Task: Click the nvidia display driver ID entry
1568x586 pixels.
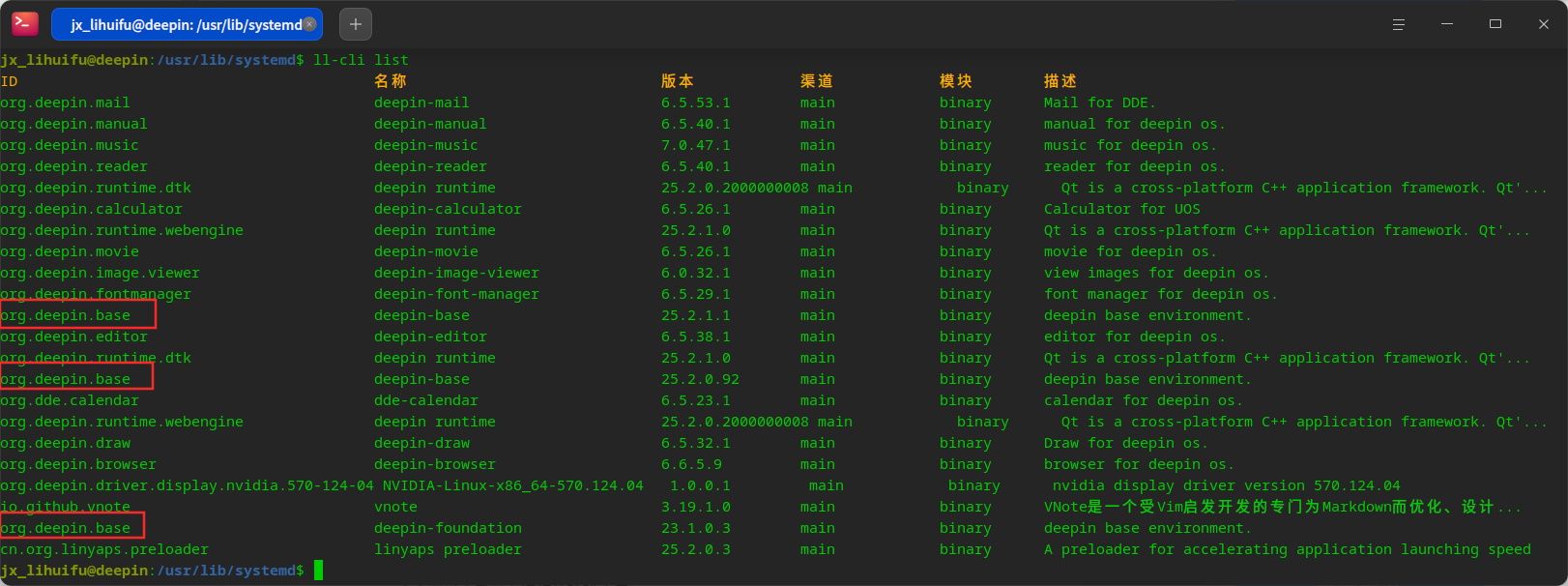Action: [x=187, y=485]
